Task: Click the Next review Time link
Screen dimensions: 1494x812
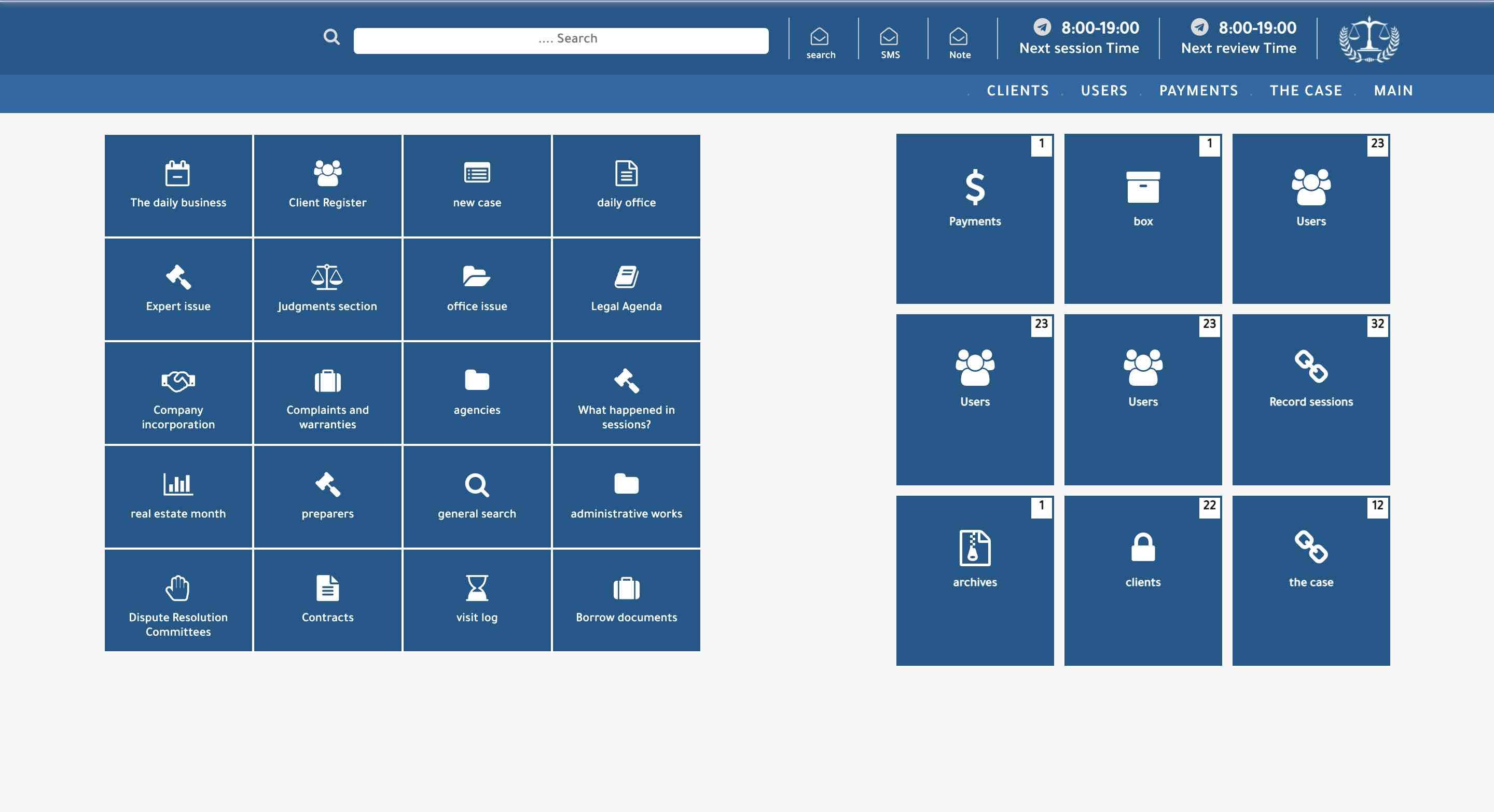Action: 1238,48
